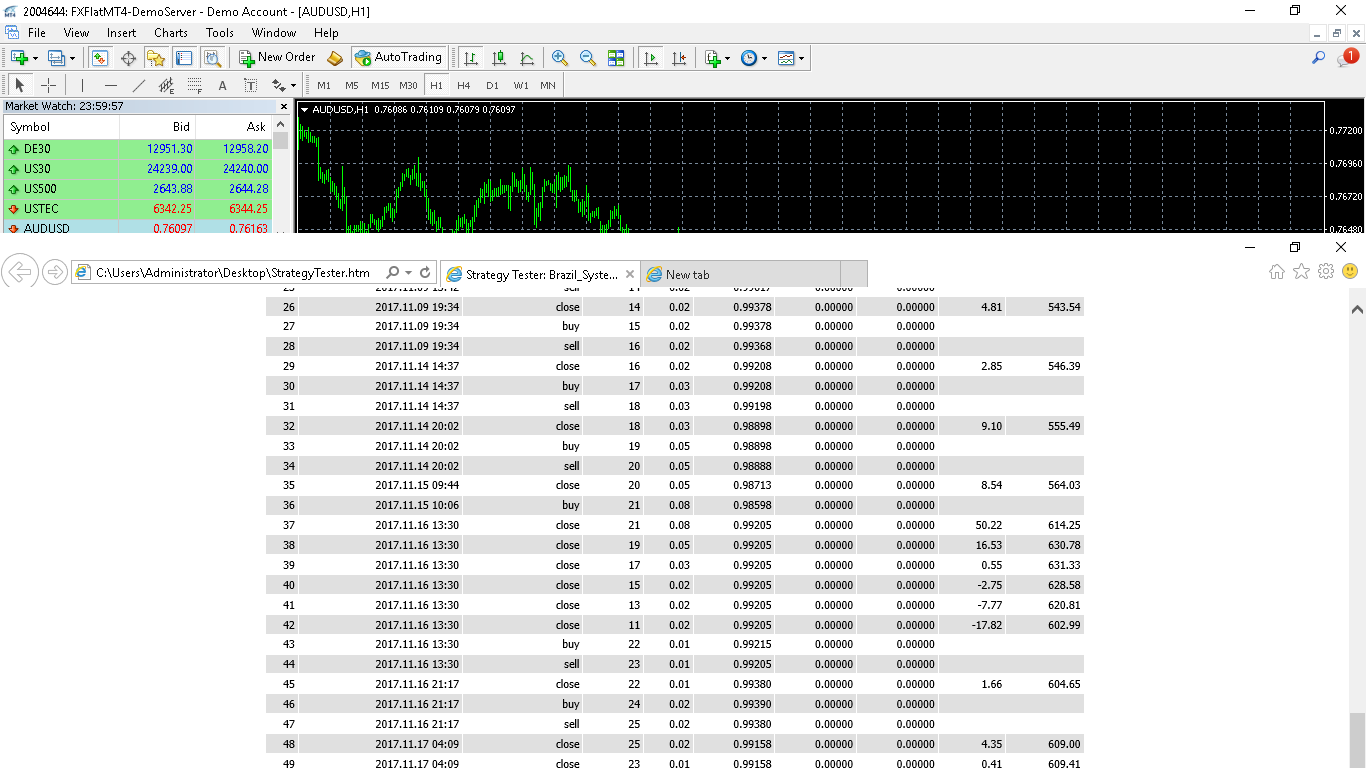The image size is (1366, 768).
Task: Toggle chart shift icon
Action: click(679, 58)
